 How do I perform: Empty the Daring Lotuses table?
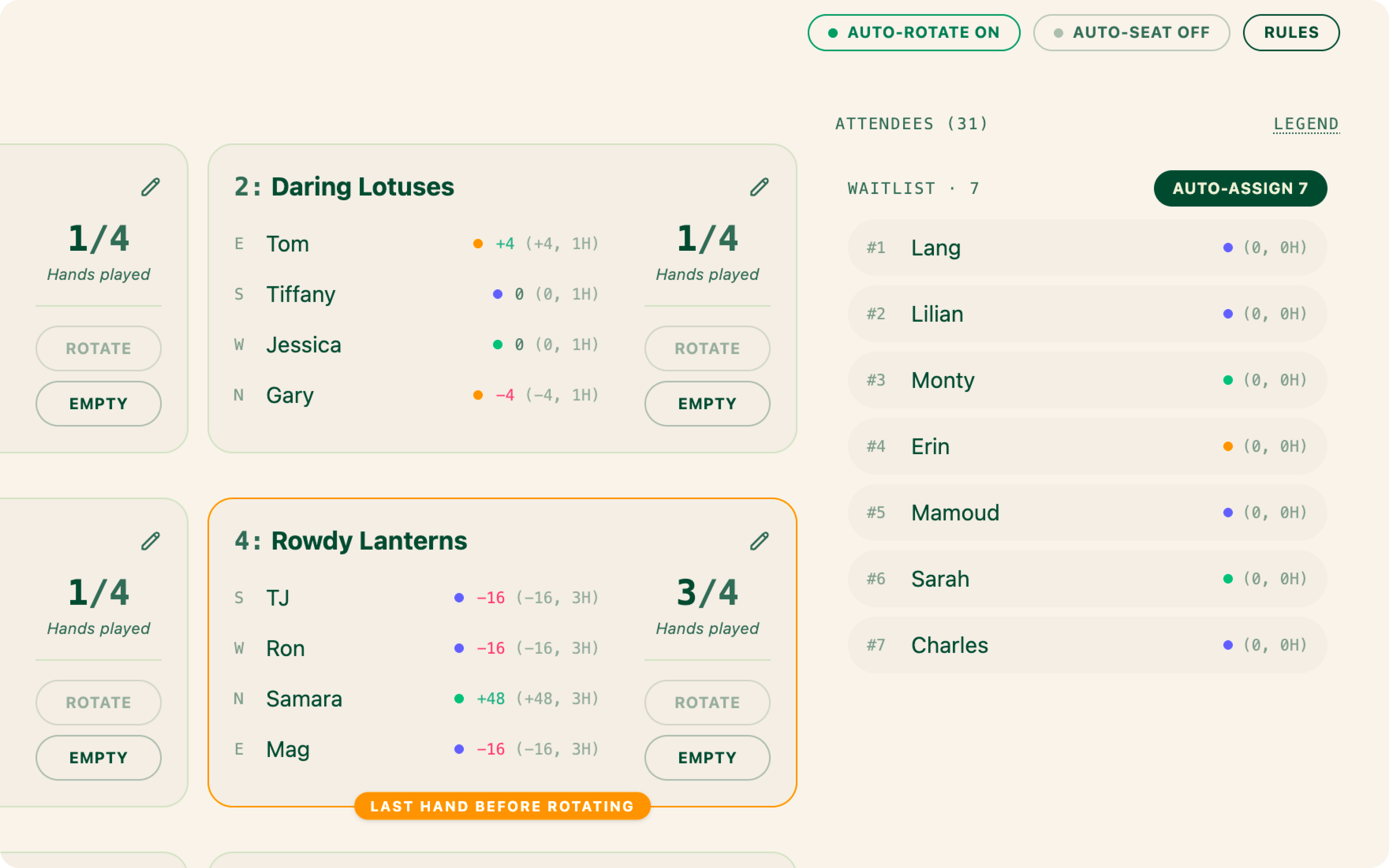point(707,404)
